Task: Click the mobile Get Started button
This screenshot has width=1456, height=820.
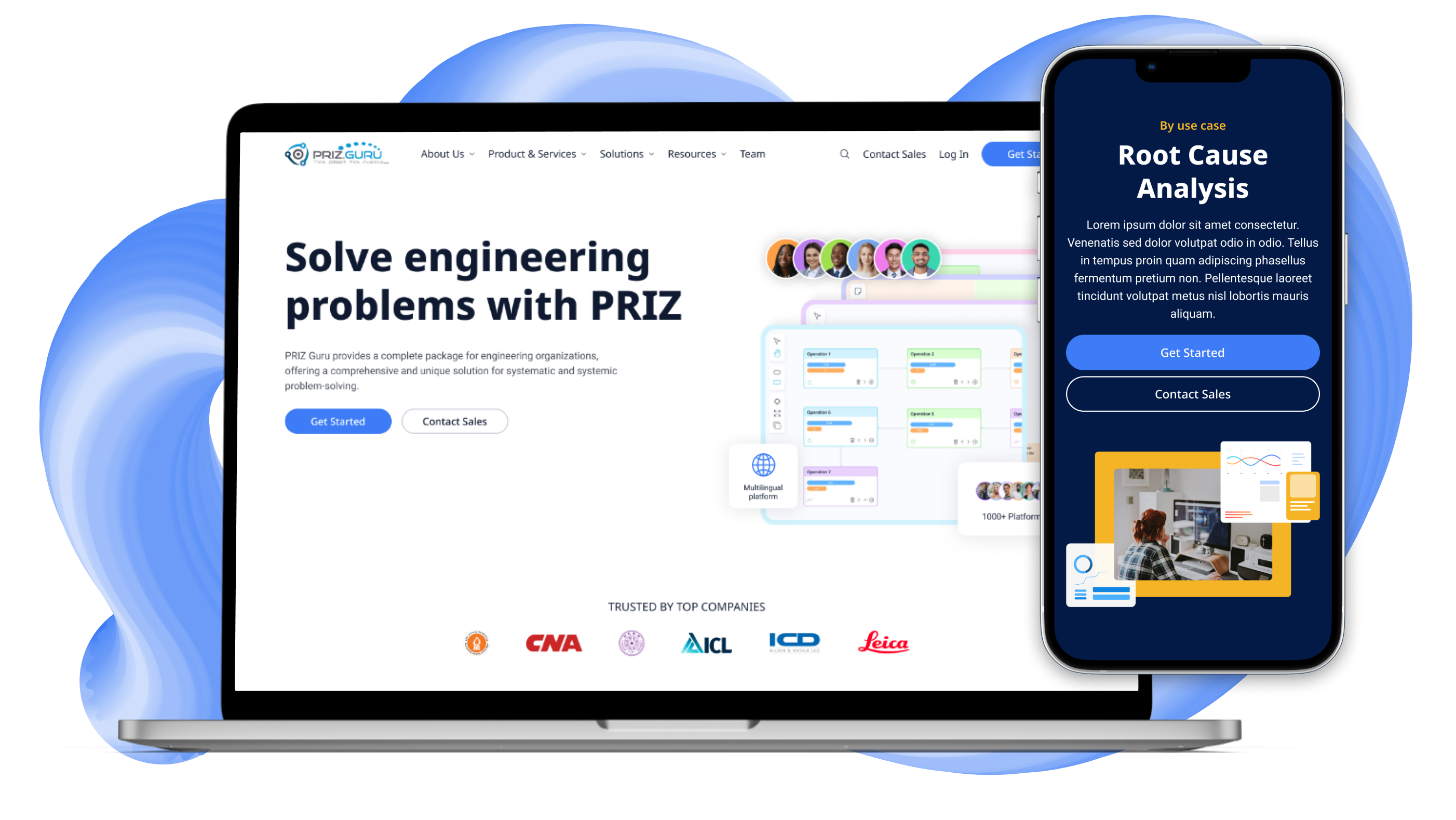Action: 1192,352
